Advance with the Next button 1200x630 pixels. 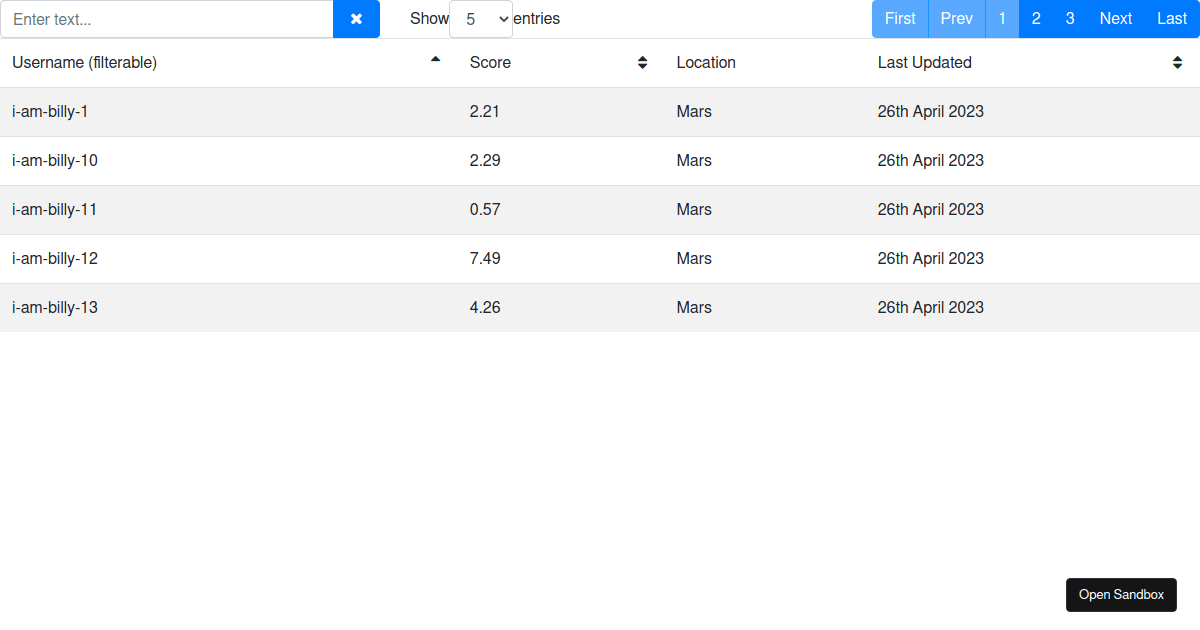pos(1115,19)
